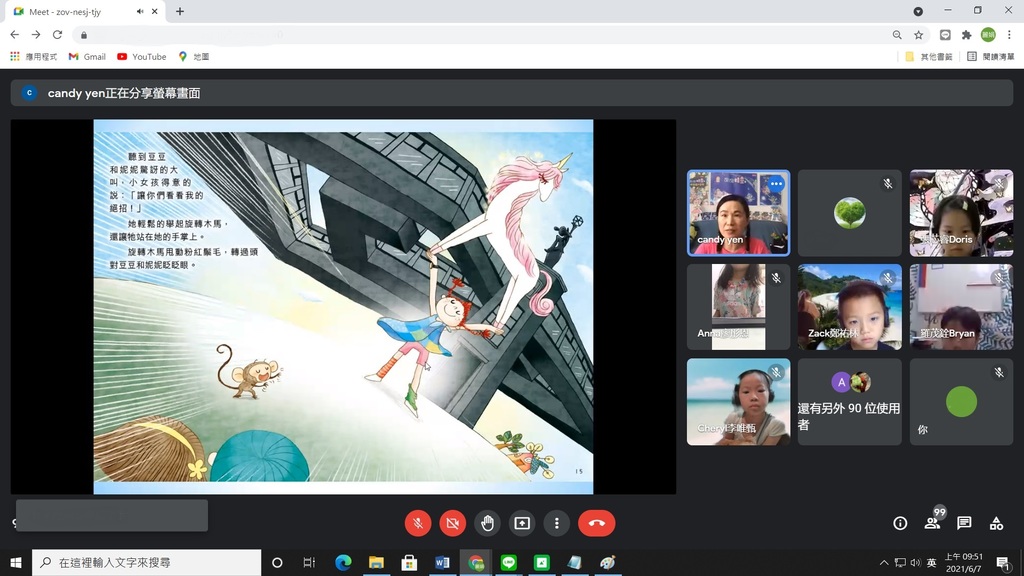
Task: Unmute the microphone in Meet controls
Action: (418, 523)
